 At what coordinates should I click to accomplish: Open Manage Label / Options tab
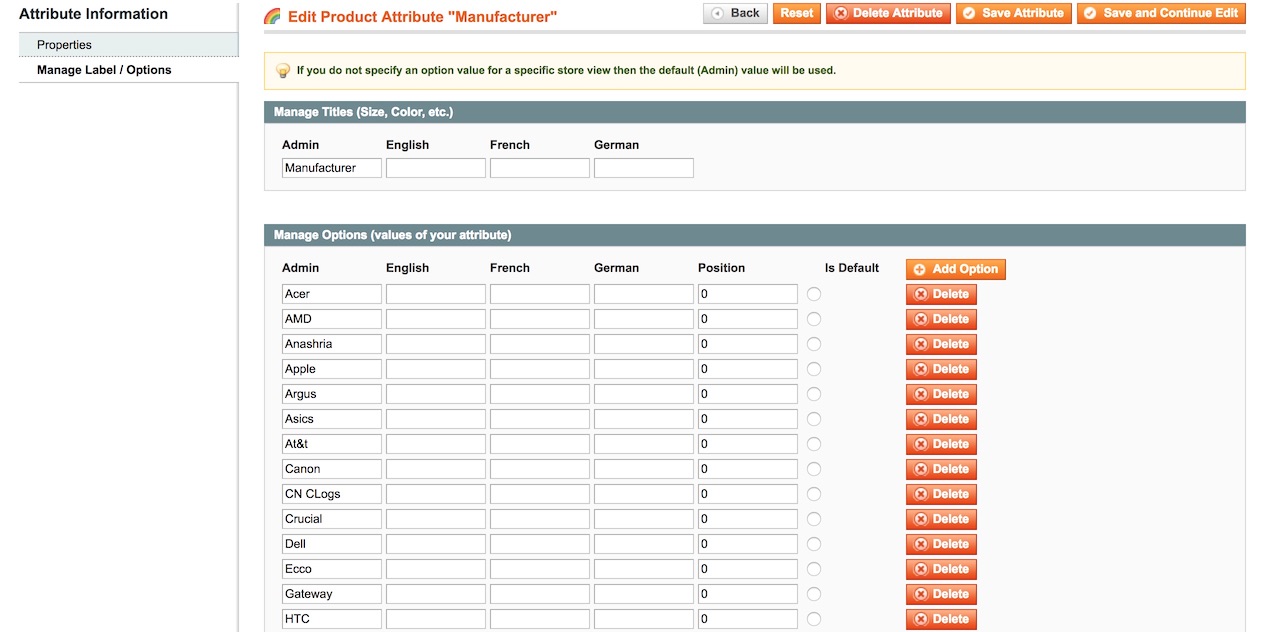click(x=129, y=70)
